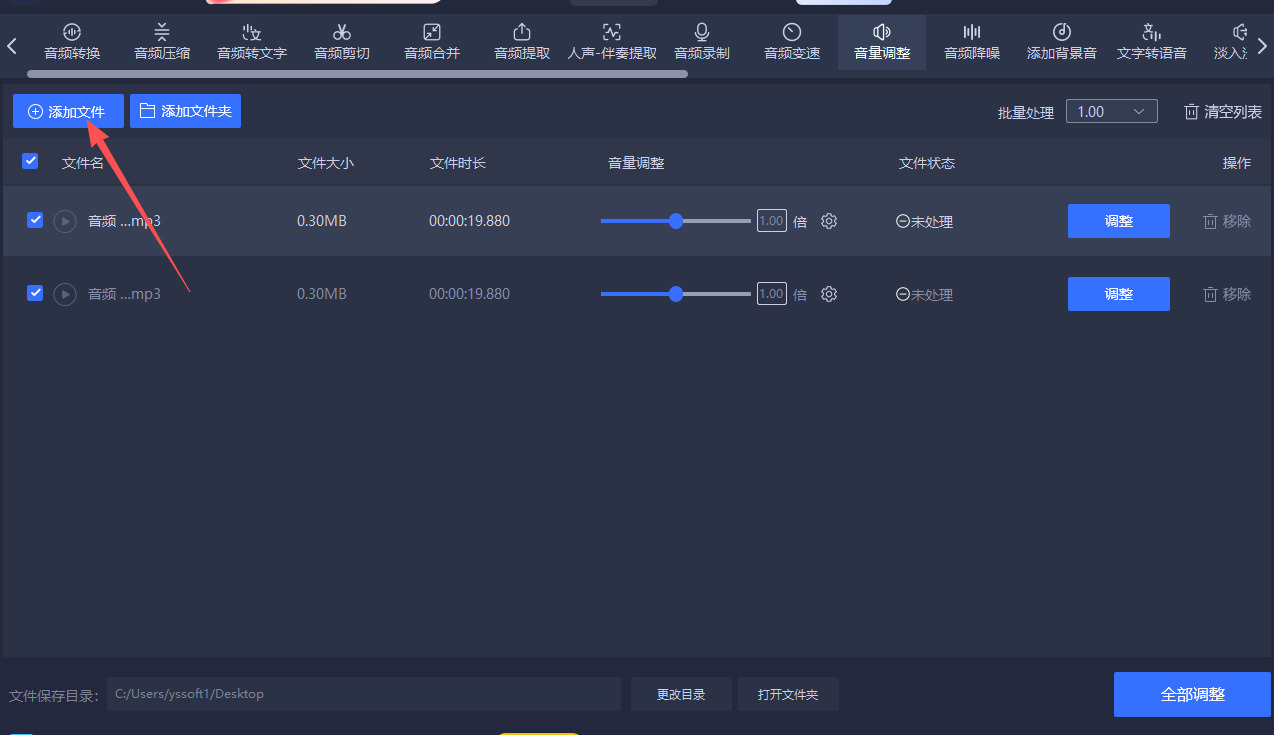Screen dimensions: 1274x735
Task: Click the save directory path field
Action: point(364,694)
